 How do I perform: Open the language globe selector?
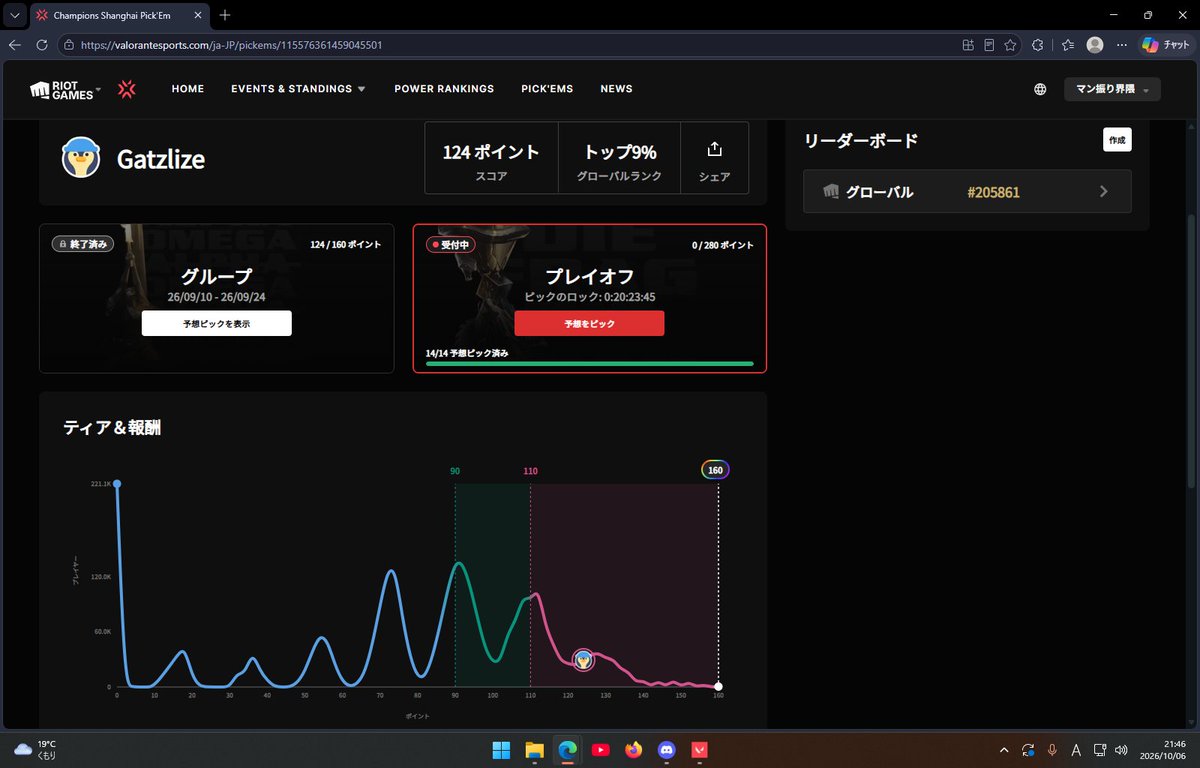(x=1040, y=89)
